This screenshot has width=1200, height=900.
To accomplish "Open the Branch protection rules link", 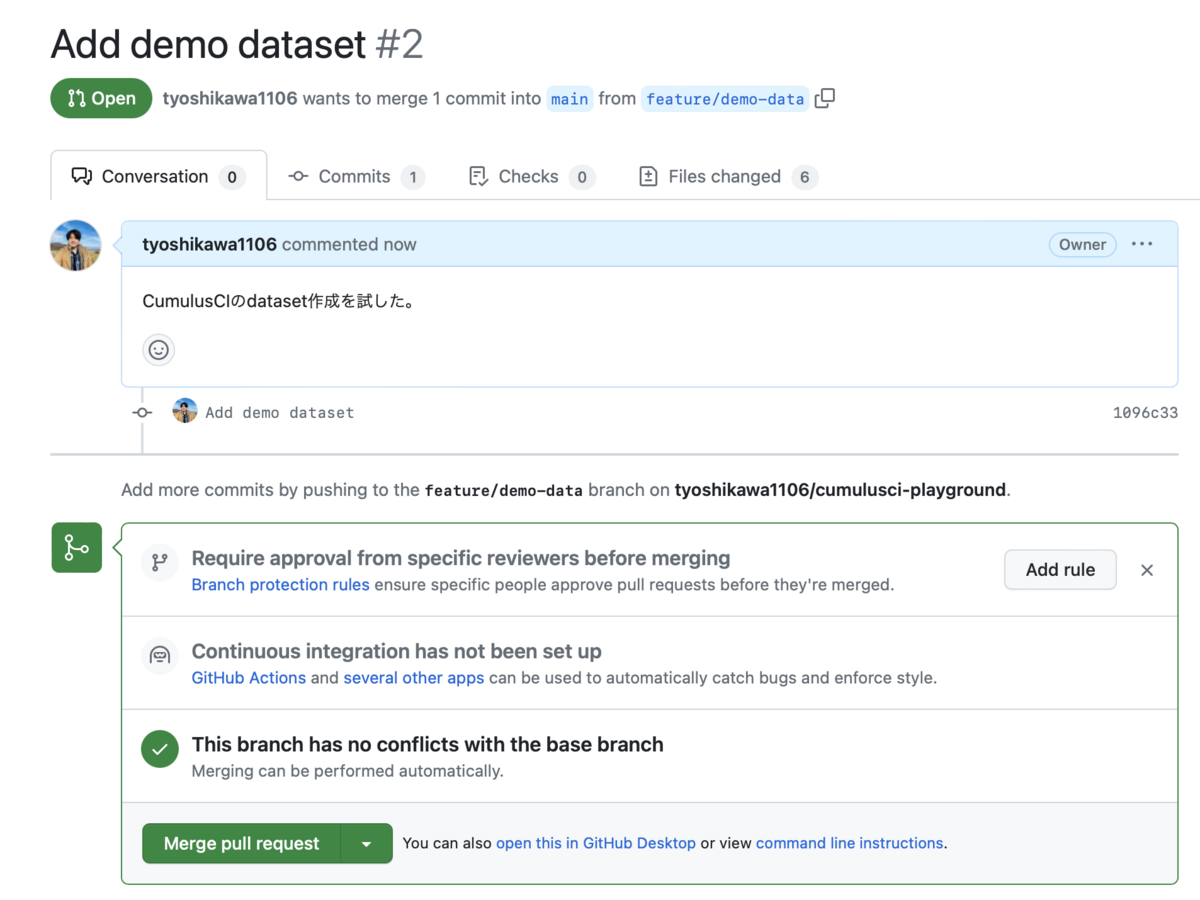I will tap(280, 585).
